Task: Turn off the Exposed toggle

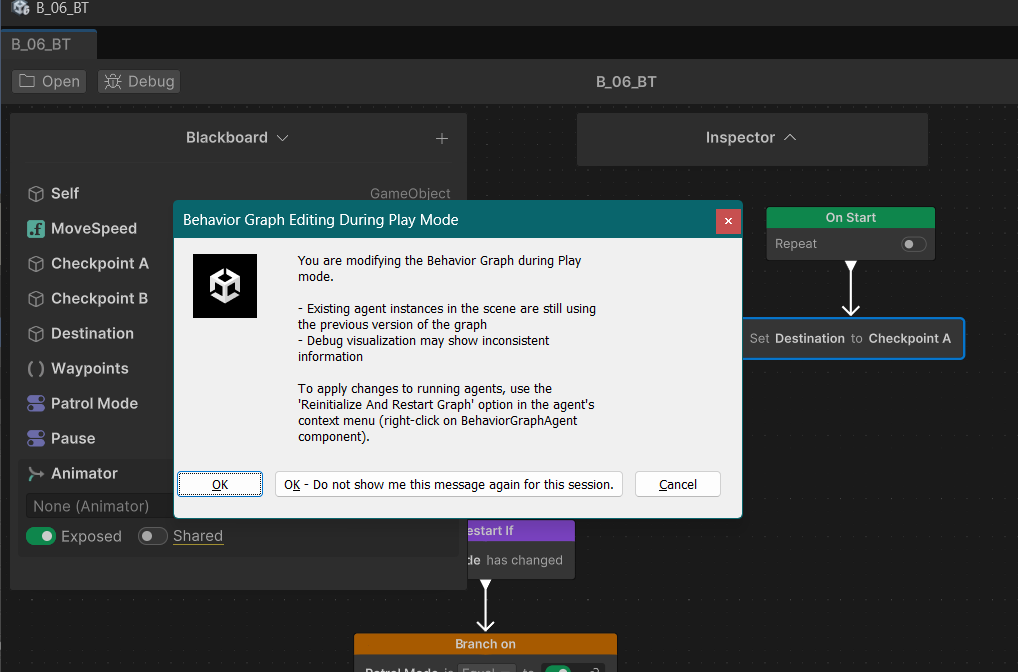Action: pyautogui.click(x=40, y=536)
